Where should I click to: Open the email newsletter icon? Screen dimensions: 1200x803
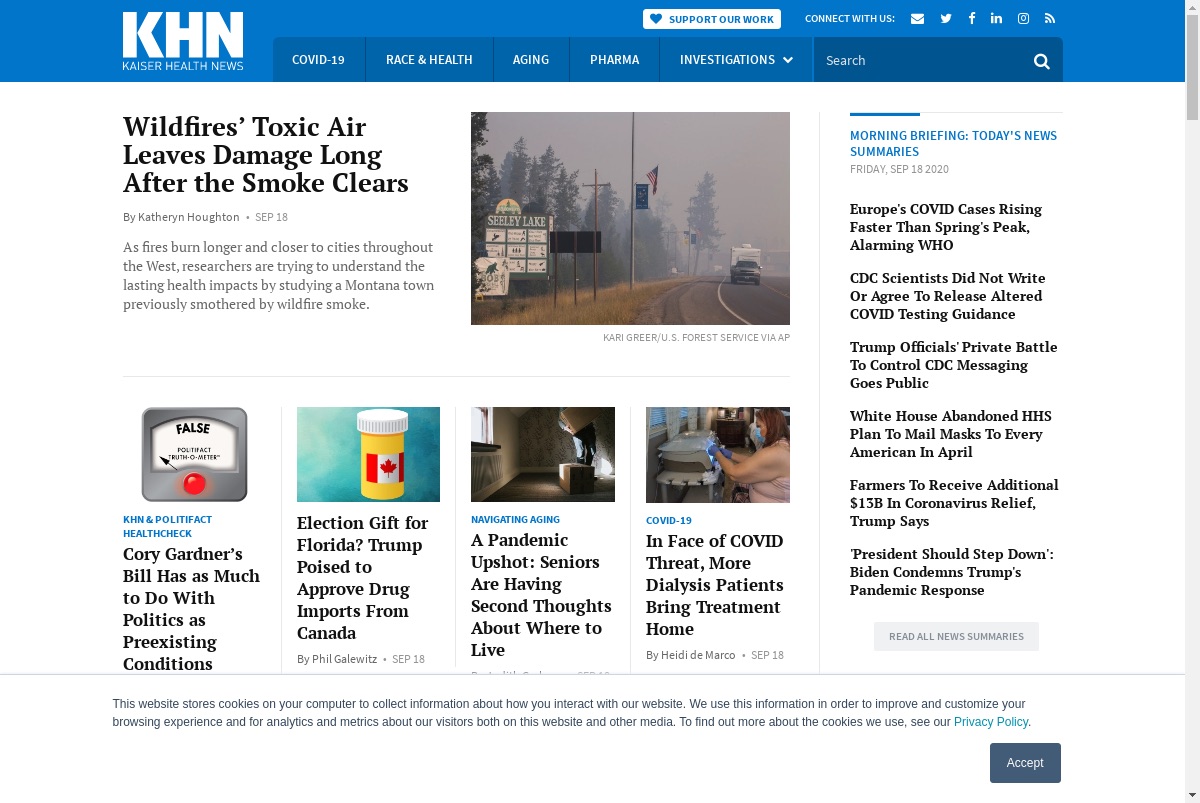pyautogui.click(x=917, y=19)
